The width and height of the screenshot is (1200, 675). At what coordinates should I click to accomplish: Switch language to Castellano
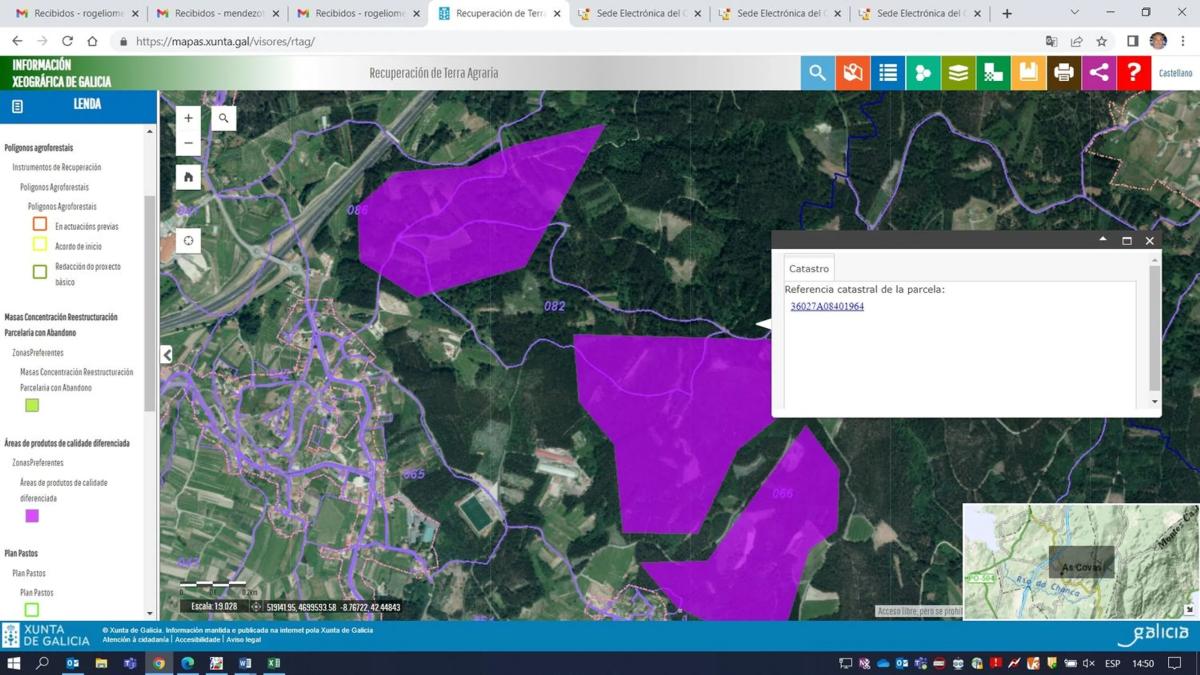point(1175,73)
